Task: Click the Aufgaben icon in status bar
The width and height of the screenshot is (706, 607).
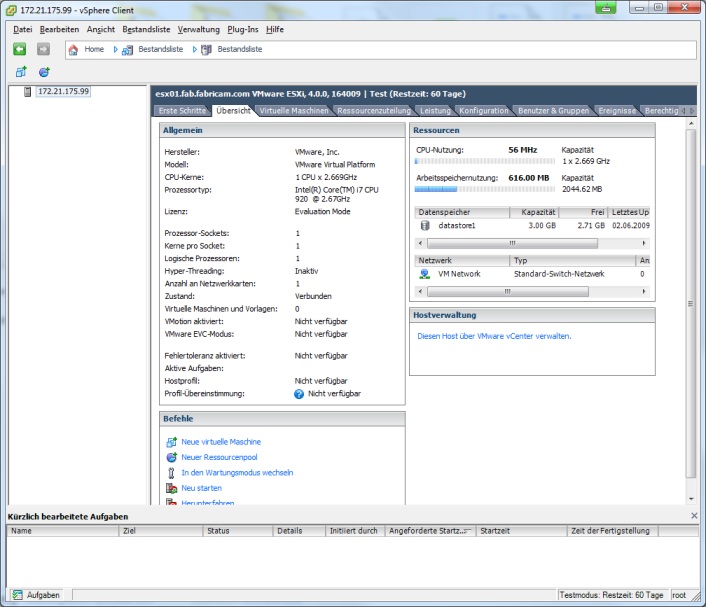Action: pyautogui.click(x=17, y=594)
